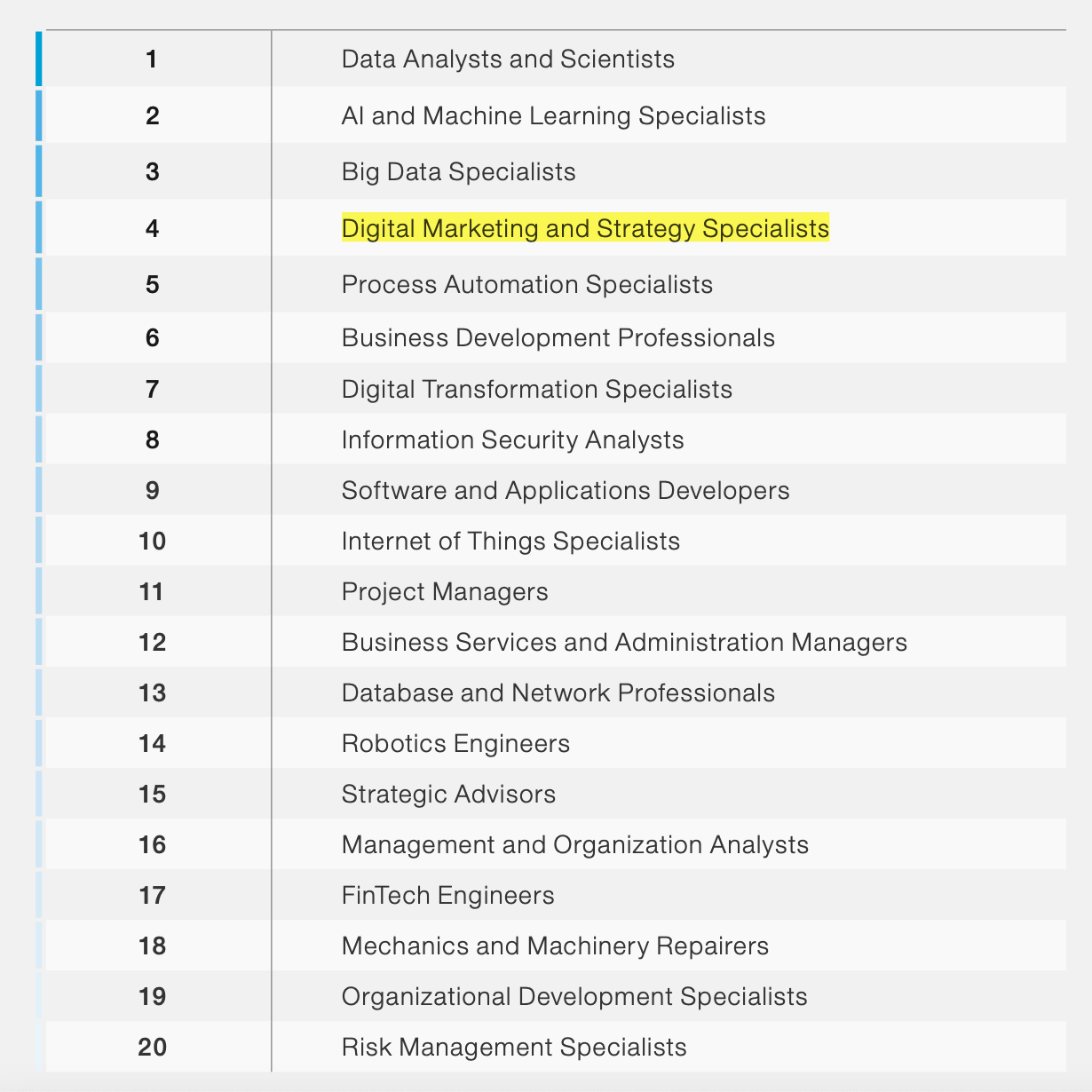Select the Data Analysts and Scientists row
Image resolution: width=1092 pixels, height=1092 pixels.
point(556,59)
